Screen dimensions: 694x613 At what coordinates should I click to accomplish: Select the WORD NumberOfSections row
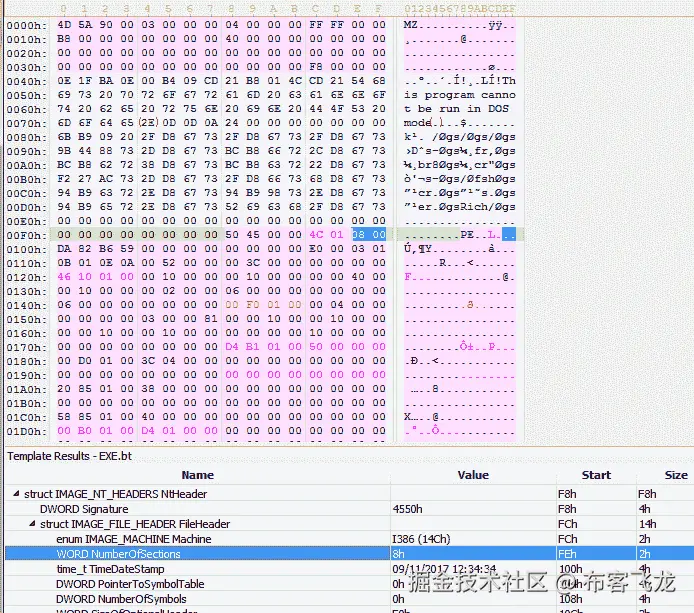[x=350, y=554]
